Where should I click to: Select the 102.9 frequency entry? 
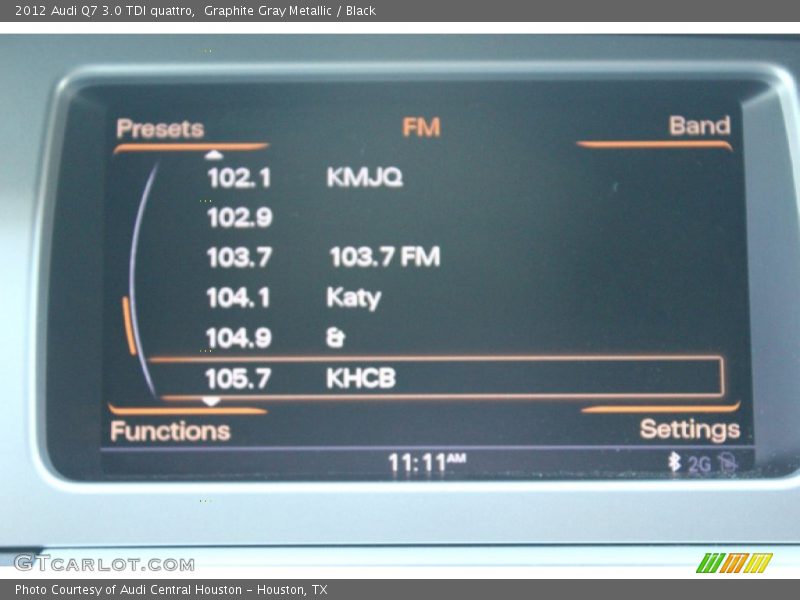pyautogui.click(x=240, y=217)
